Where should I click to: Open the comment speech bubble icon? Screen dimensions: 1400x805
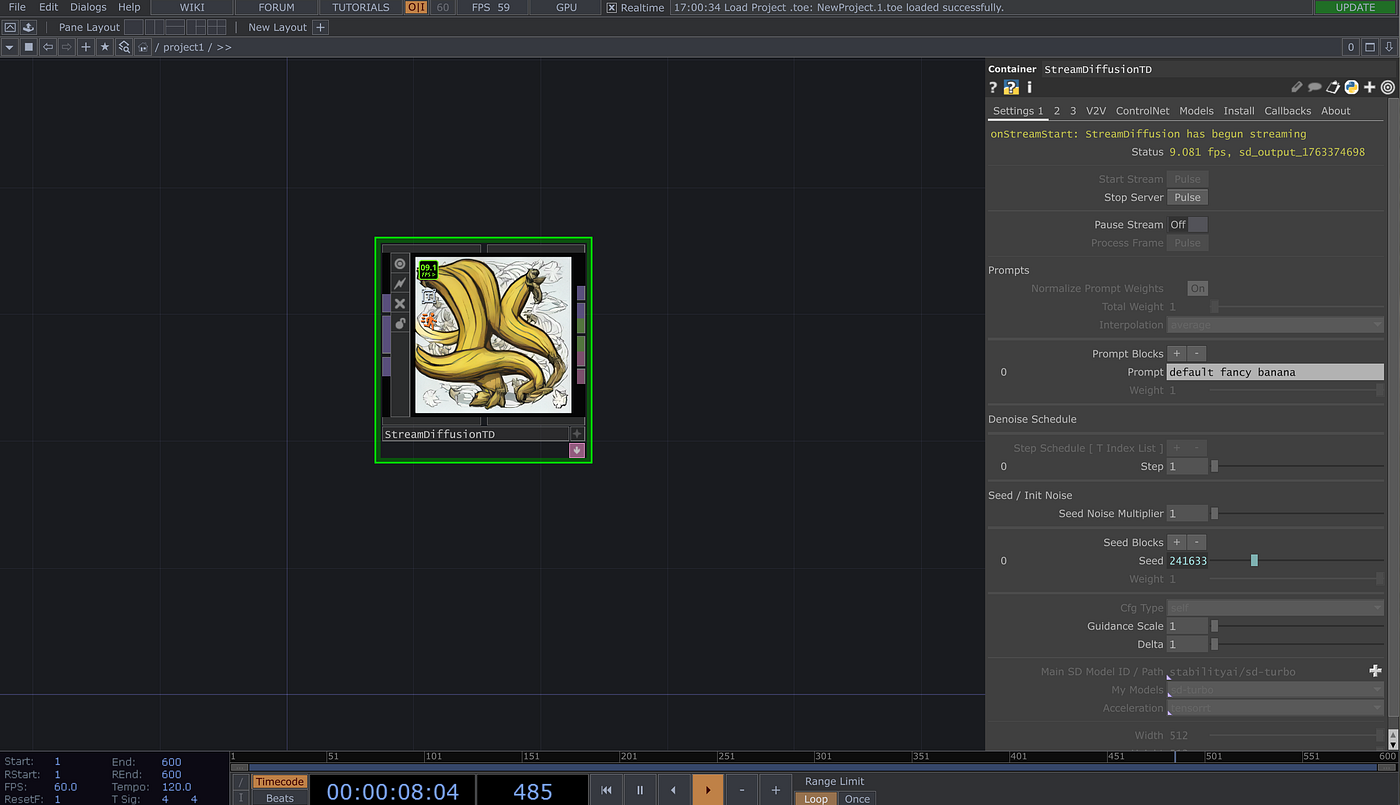(x=1315, y=88)
